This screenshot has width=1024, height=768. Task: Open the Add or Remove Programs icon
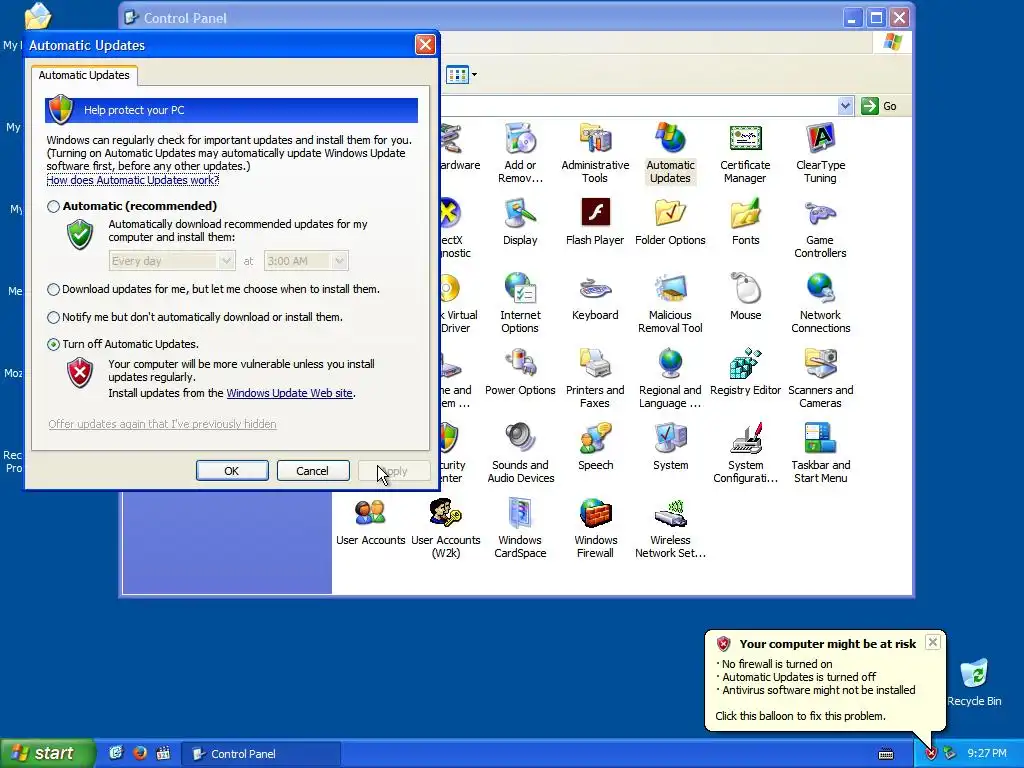coord(520,153)
